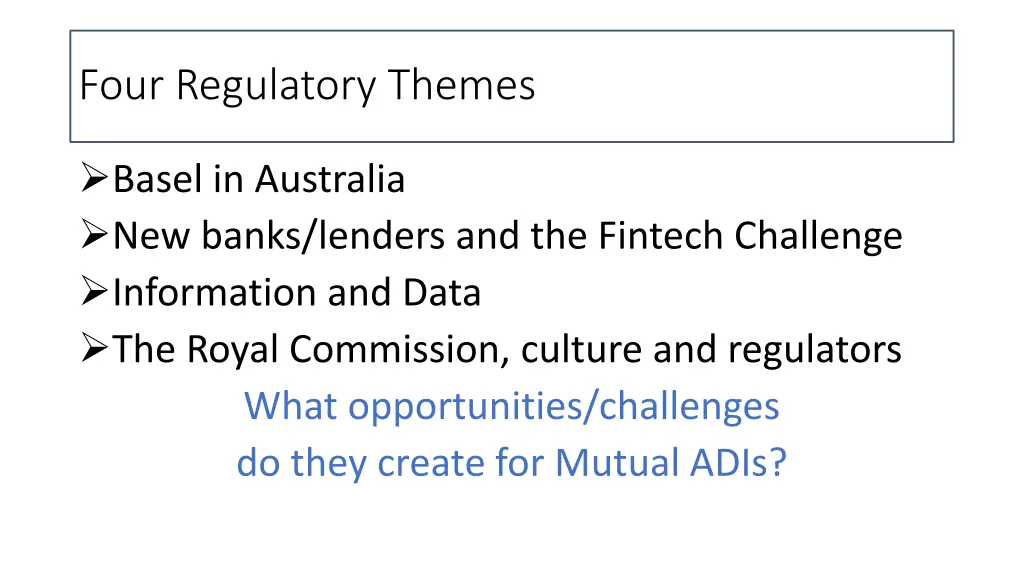Click the arrow bullet before Basel in Australia

point(94,180)
